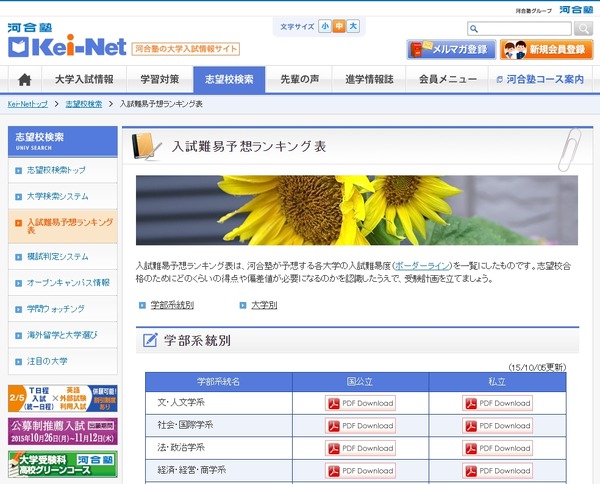Viewport: 600px width, 484px height.
Task: Jump to 学部系統別 anchor link
Action: point(172,305)
